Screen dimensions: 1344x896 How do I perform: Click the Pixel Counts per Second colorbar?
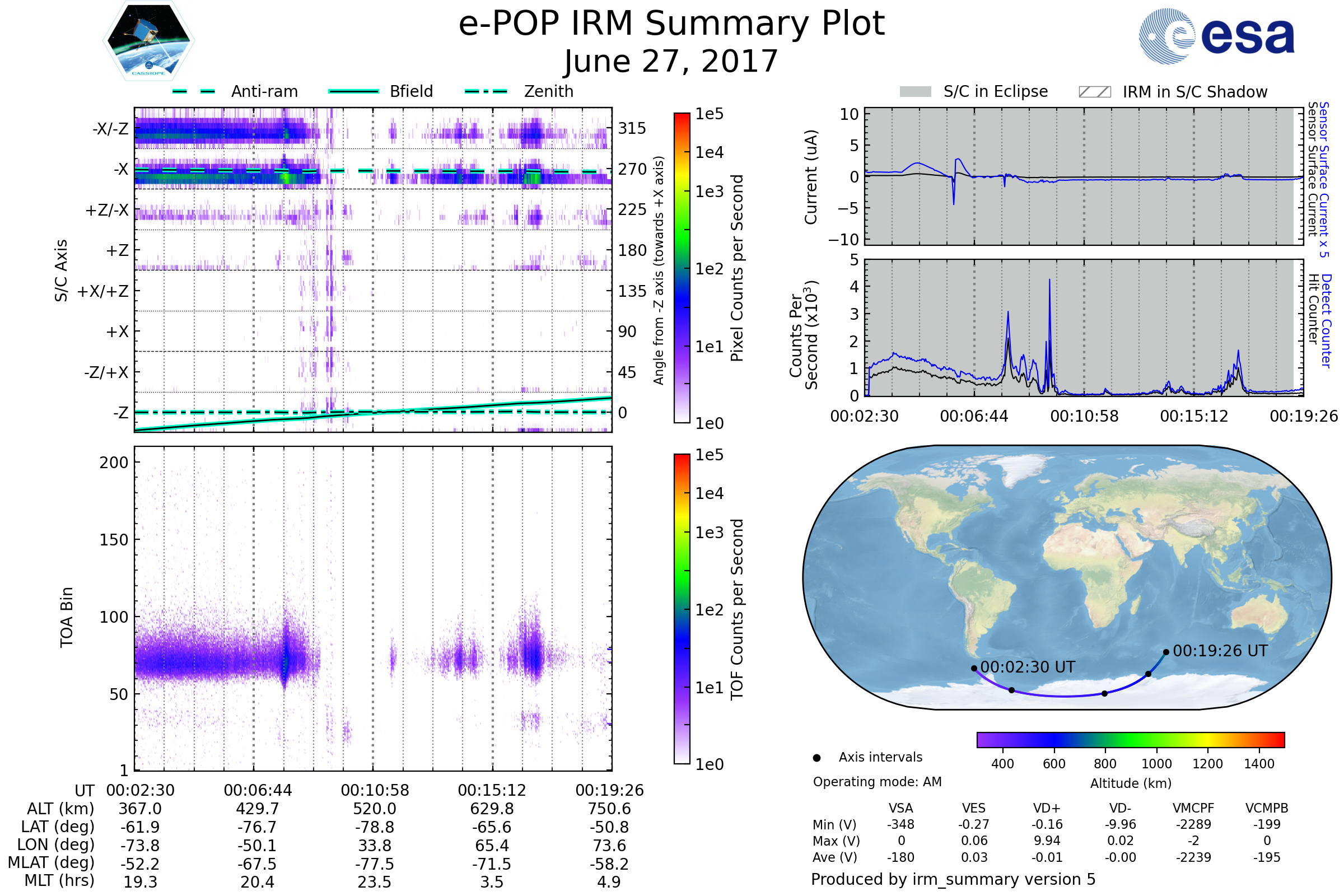(682, 268)
